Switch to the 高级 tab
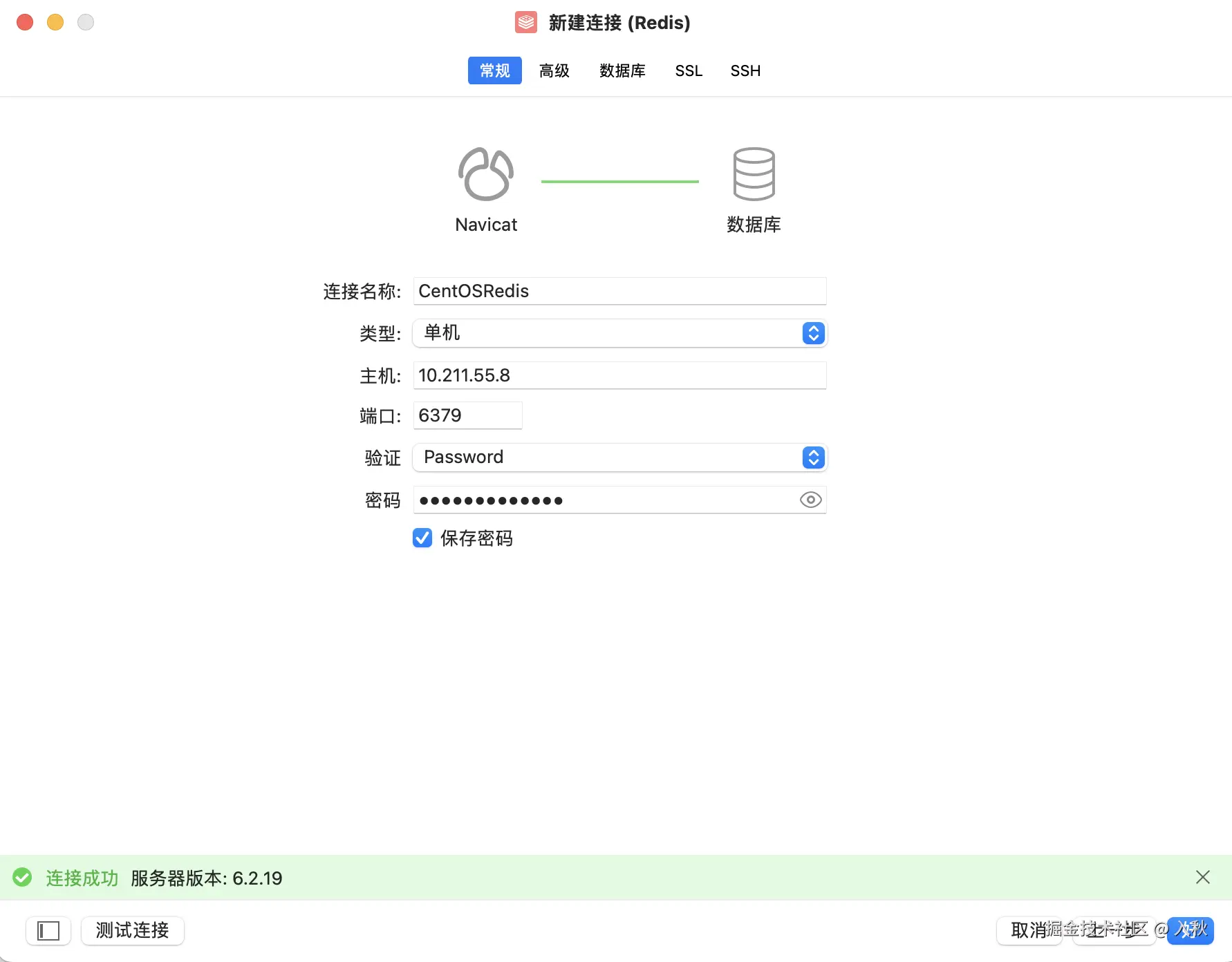Image resolution: width=1232 pixels, height=962 pixels. point(554,70)
